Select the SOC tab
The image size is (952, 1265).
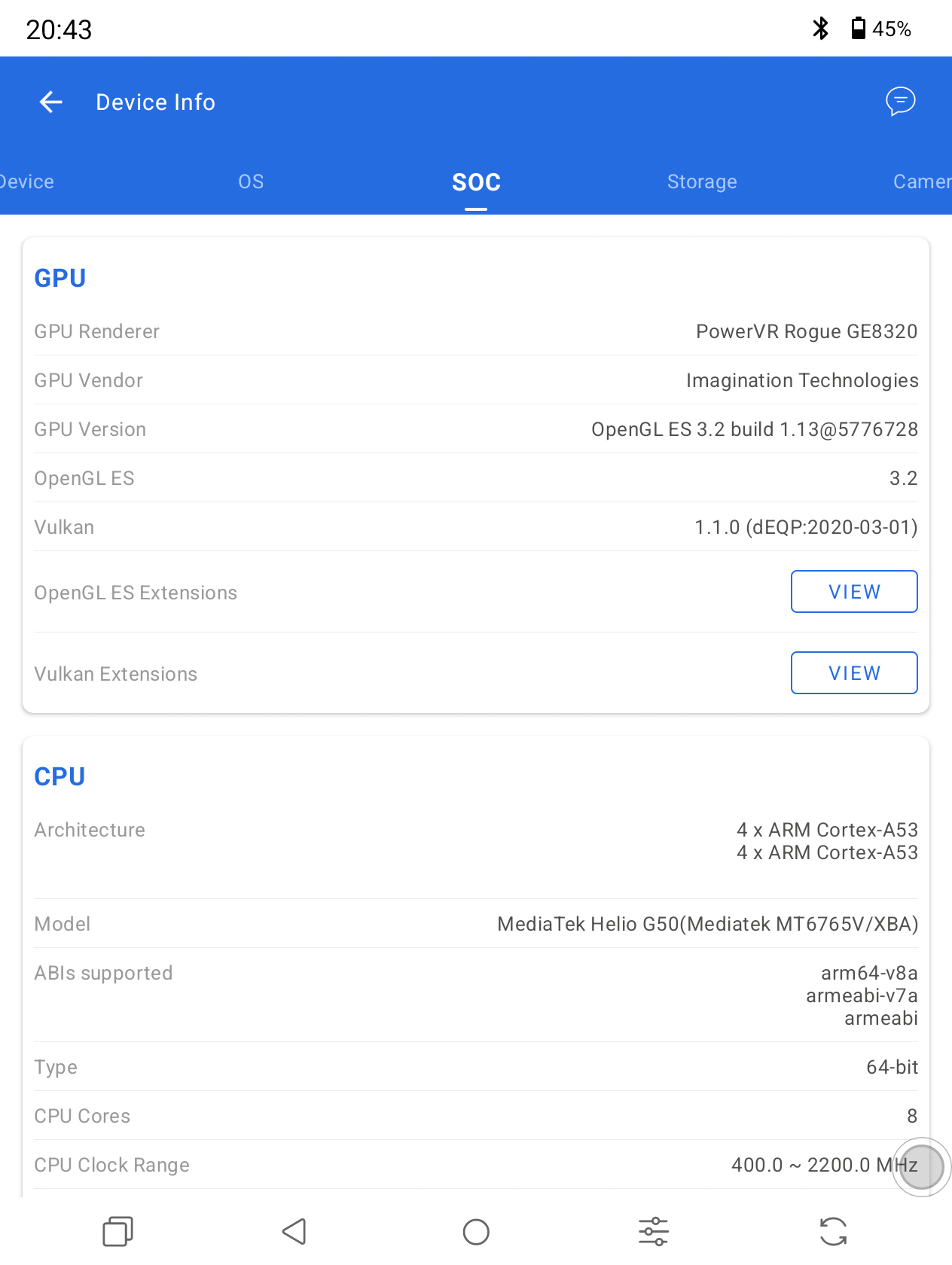coord(476,182)
